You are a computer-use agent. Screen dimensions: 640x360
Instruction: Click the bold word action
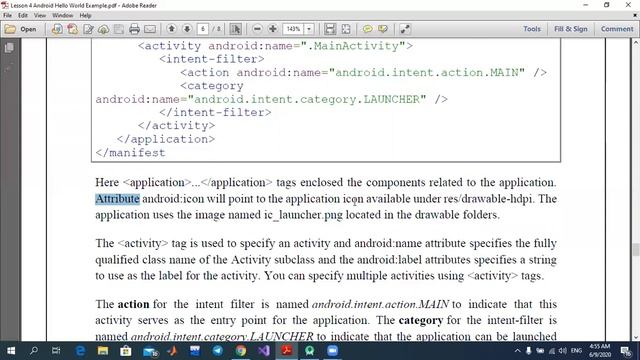click(x=133, y=304)
